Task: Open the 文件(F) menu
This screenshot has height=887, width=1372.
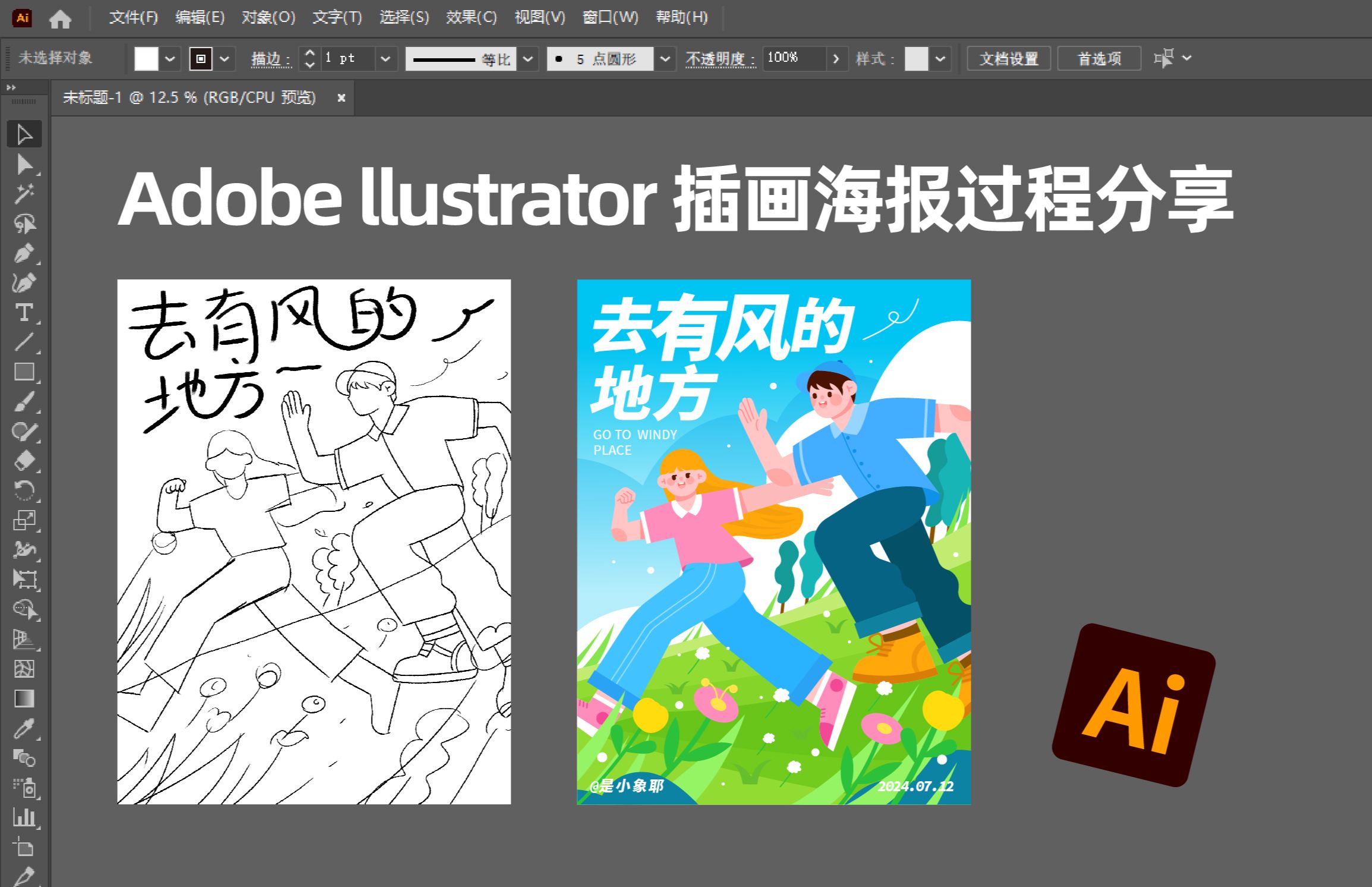Action: 134,18
